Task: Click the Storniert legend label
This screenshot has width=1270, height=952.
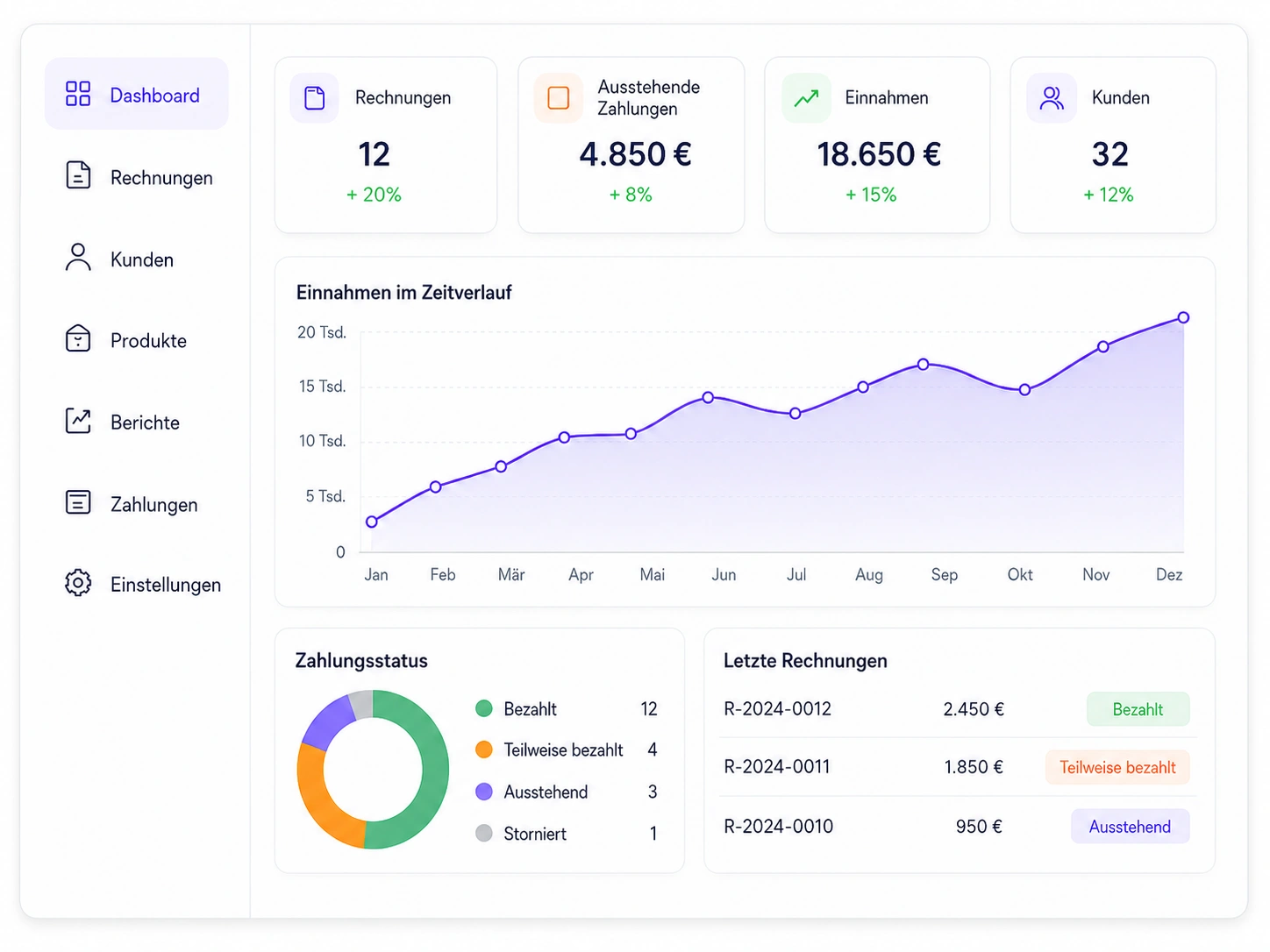Action: (x=535, y=834)
